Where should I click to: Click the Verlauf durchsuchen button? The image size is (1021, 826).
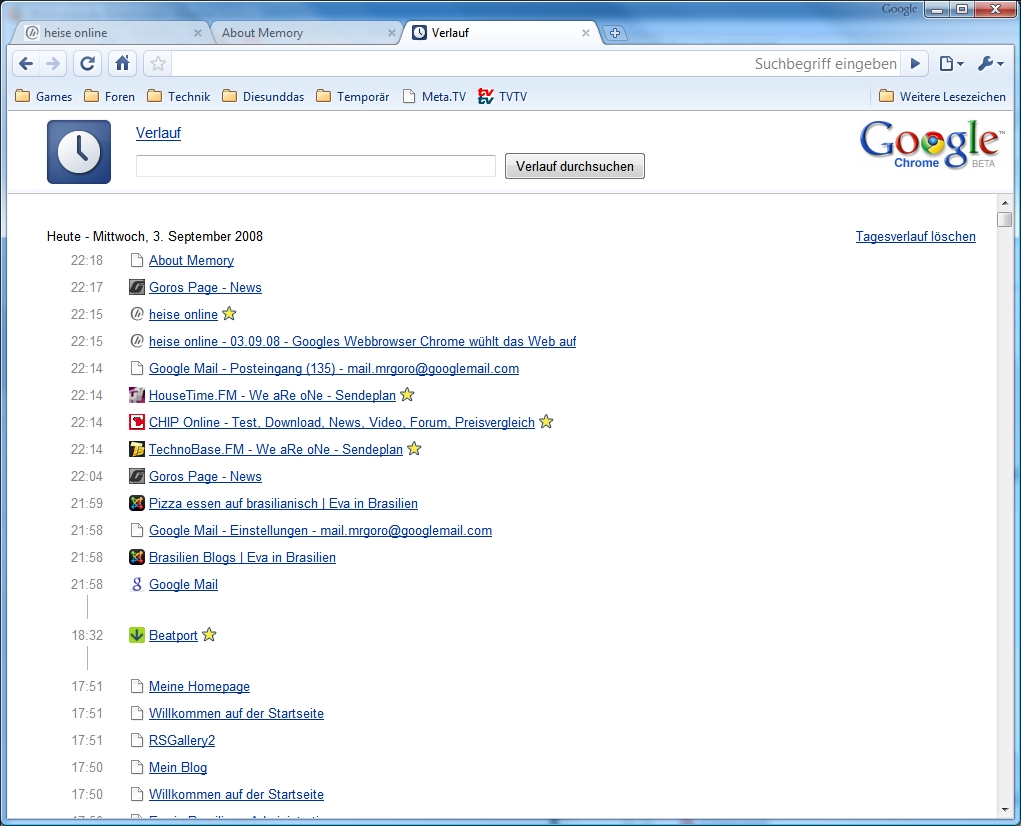[575, 166]
